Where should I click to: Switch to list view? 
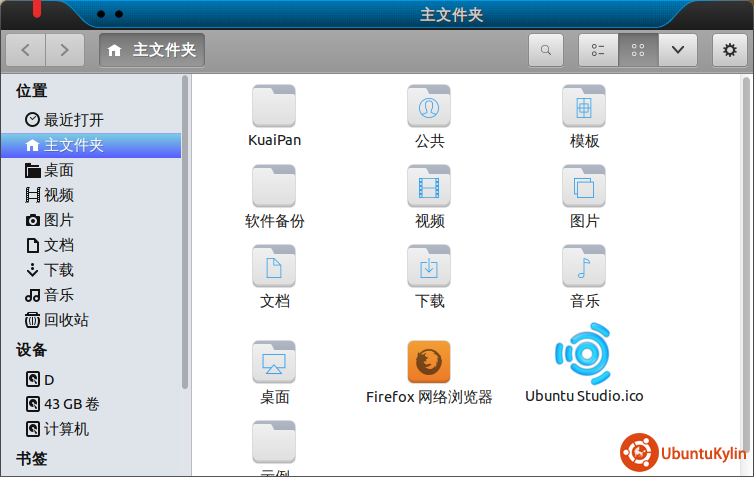[x=598, y=50]
